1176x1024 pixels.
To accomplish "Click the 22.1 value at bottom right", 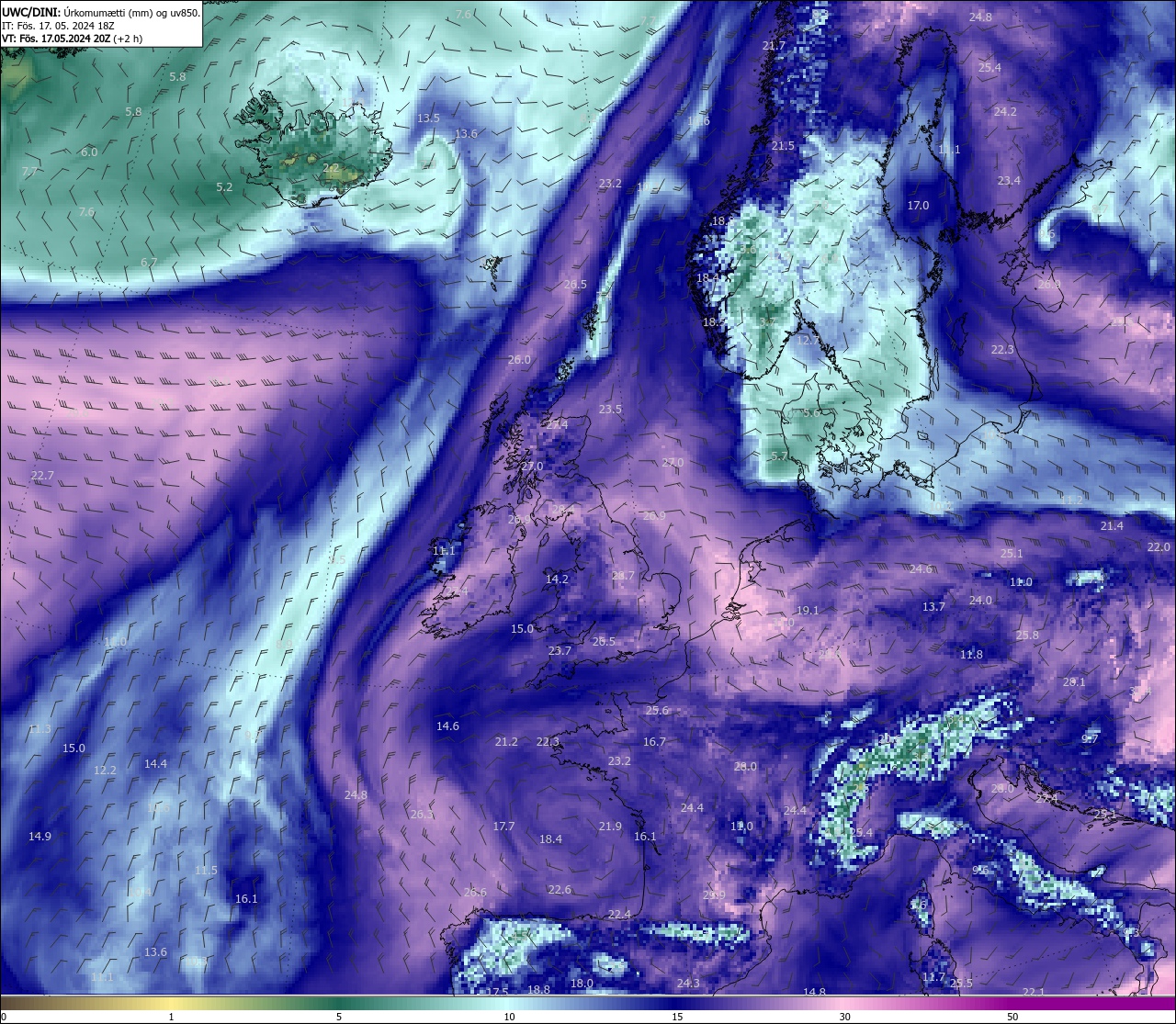I will [x=1034, y=993].
